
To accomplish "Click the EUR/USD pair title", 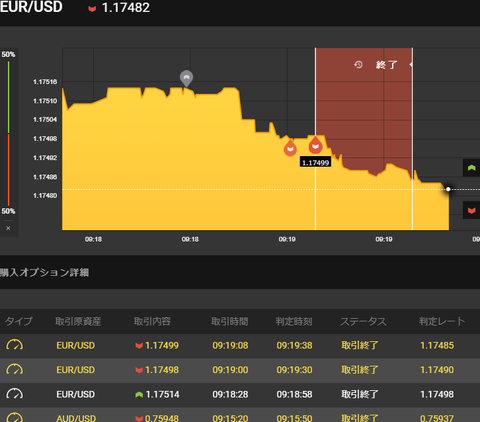I will (x=31, y=7).
